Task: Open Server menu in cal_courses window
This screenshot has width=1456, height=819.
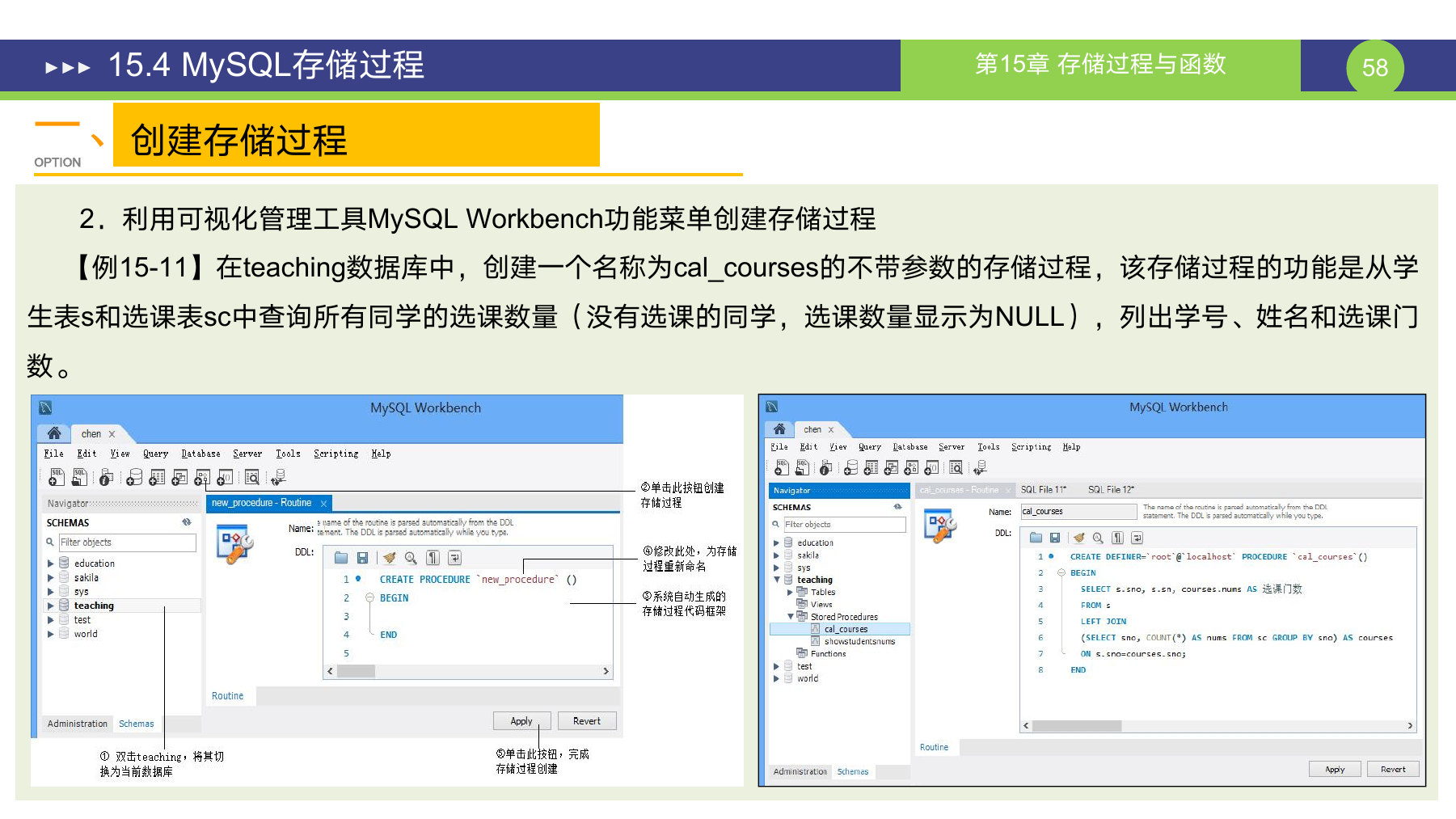Action: pos(952,447)
